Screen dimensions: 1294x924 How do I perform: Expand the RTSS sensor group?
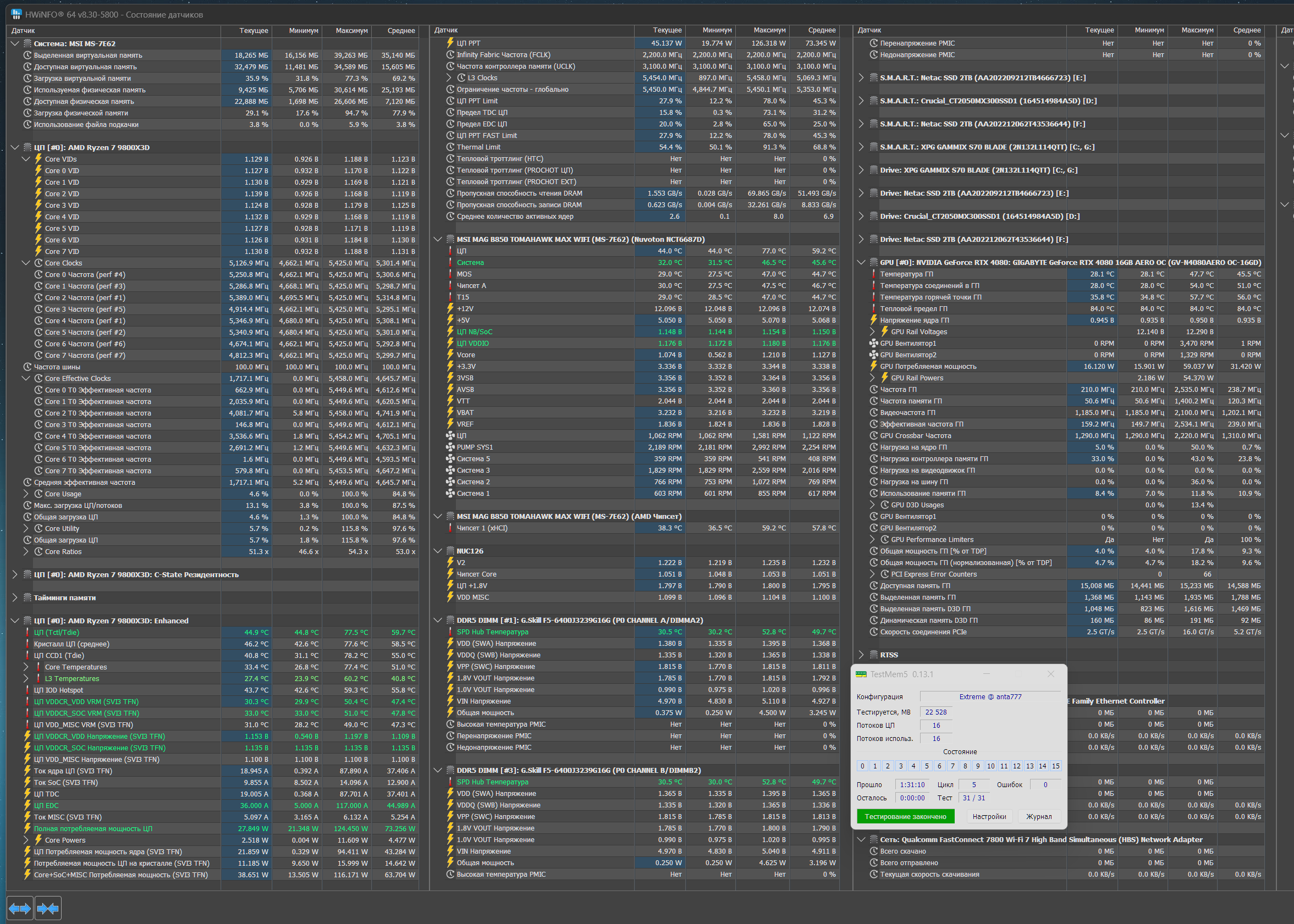[861, 655]
